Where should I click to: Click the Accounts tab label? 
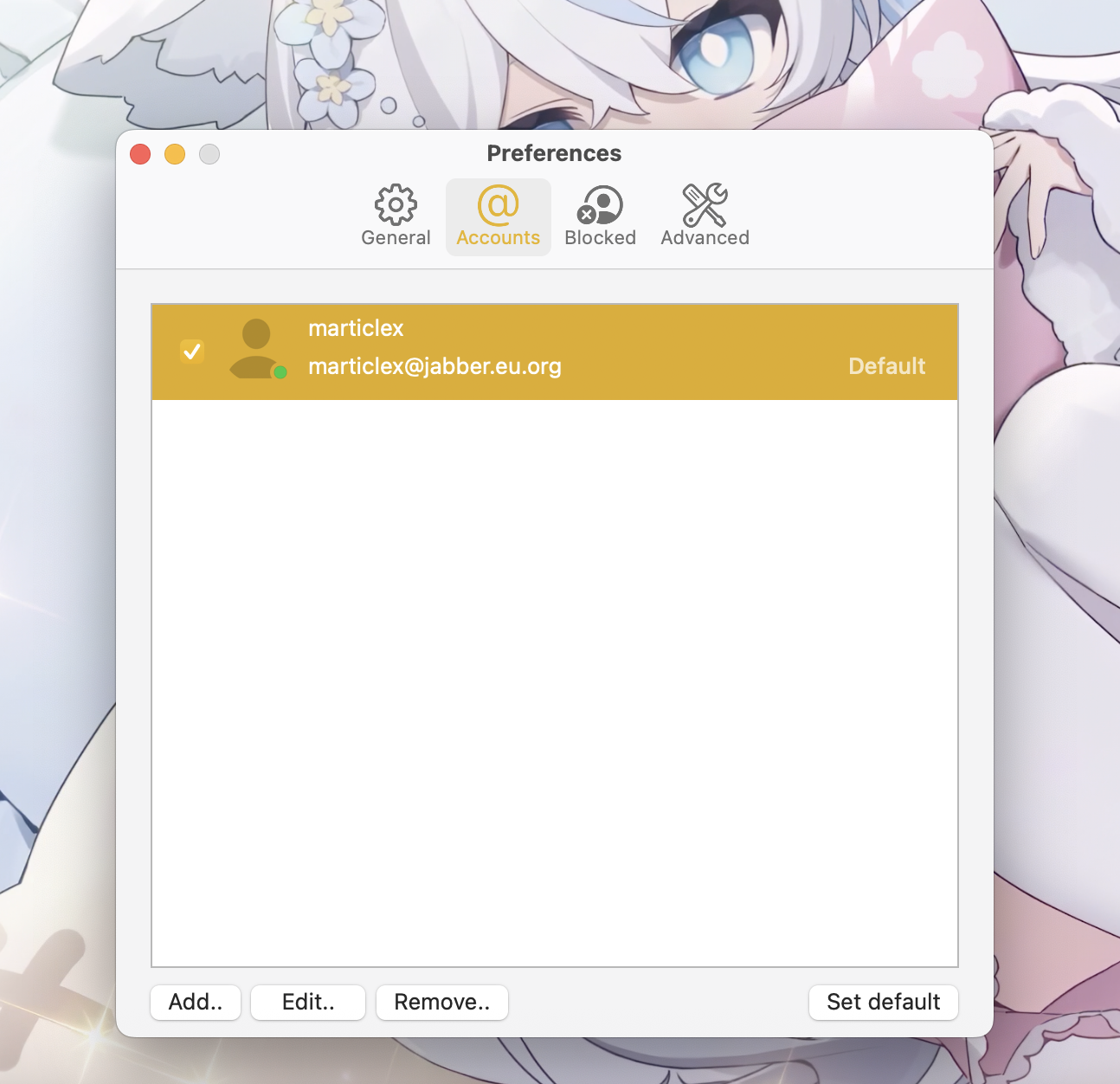tap(499, 238)
